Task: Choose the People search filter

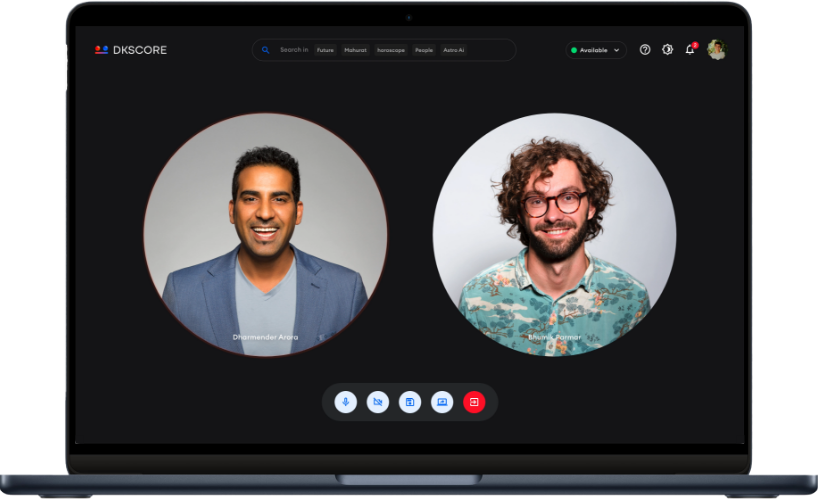Action: 424,50
